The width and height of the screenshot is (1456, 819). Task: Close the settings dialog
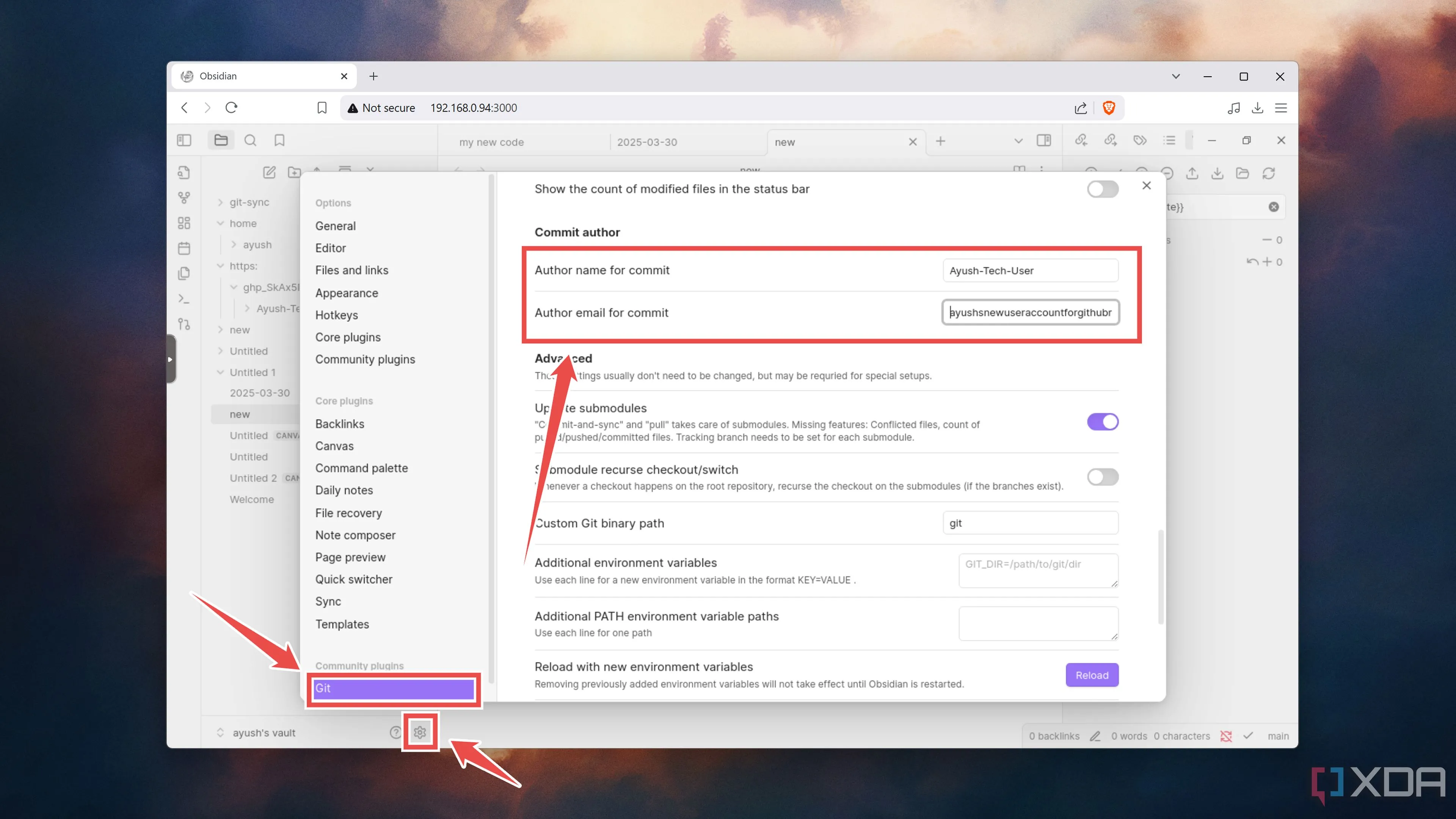1146,185
